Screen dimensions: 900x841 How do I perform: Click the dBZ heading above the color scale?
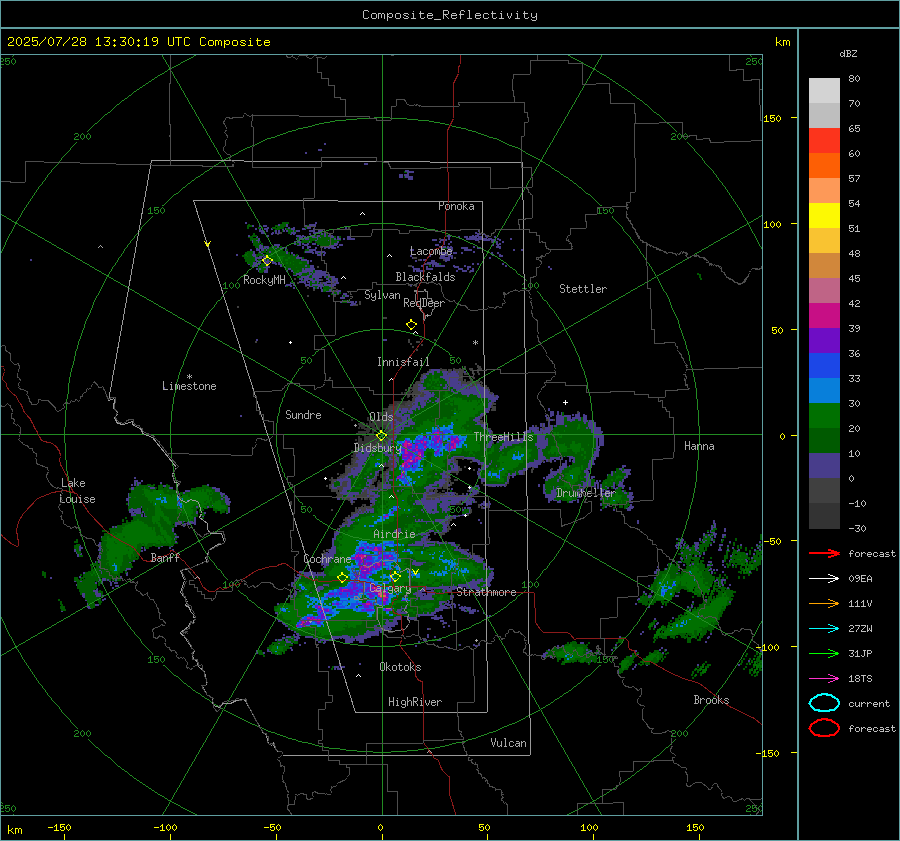pyautogui.click(x=848, y=53)
